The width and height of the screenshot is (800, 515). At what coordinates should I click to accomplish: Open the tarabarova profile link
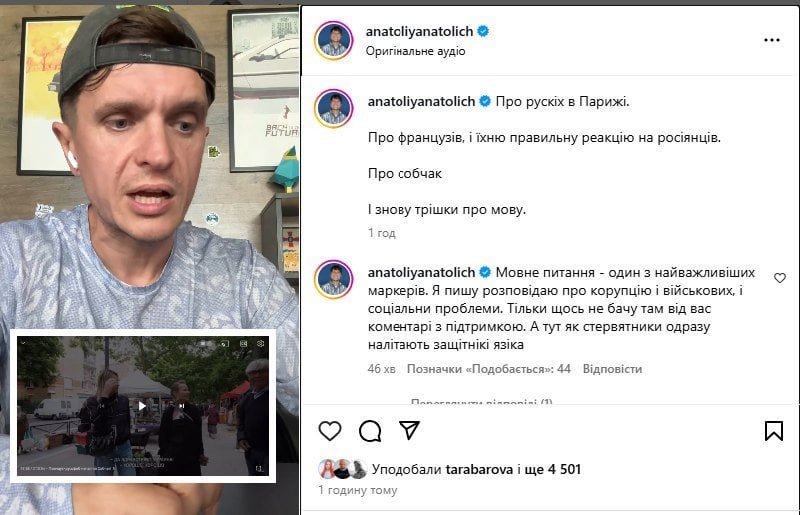[479, 470]
